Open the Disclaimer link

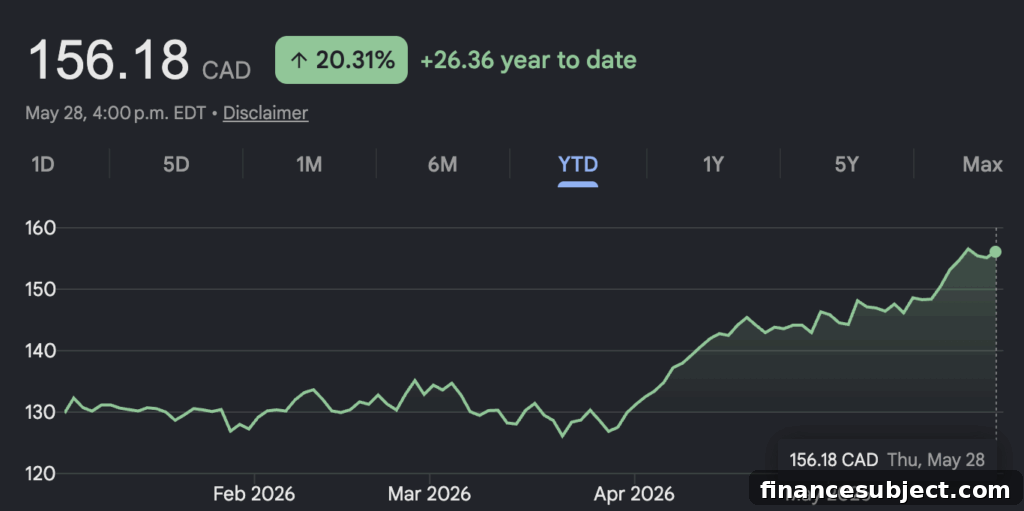[265, 113]
